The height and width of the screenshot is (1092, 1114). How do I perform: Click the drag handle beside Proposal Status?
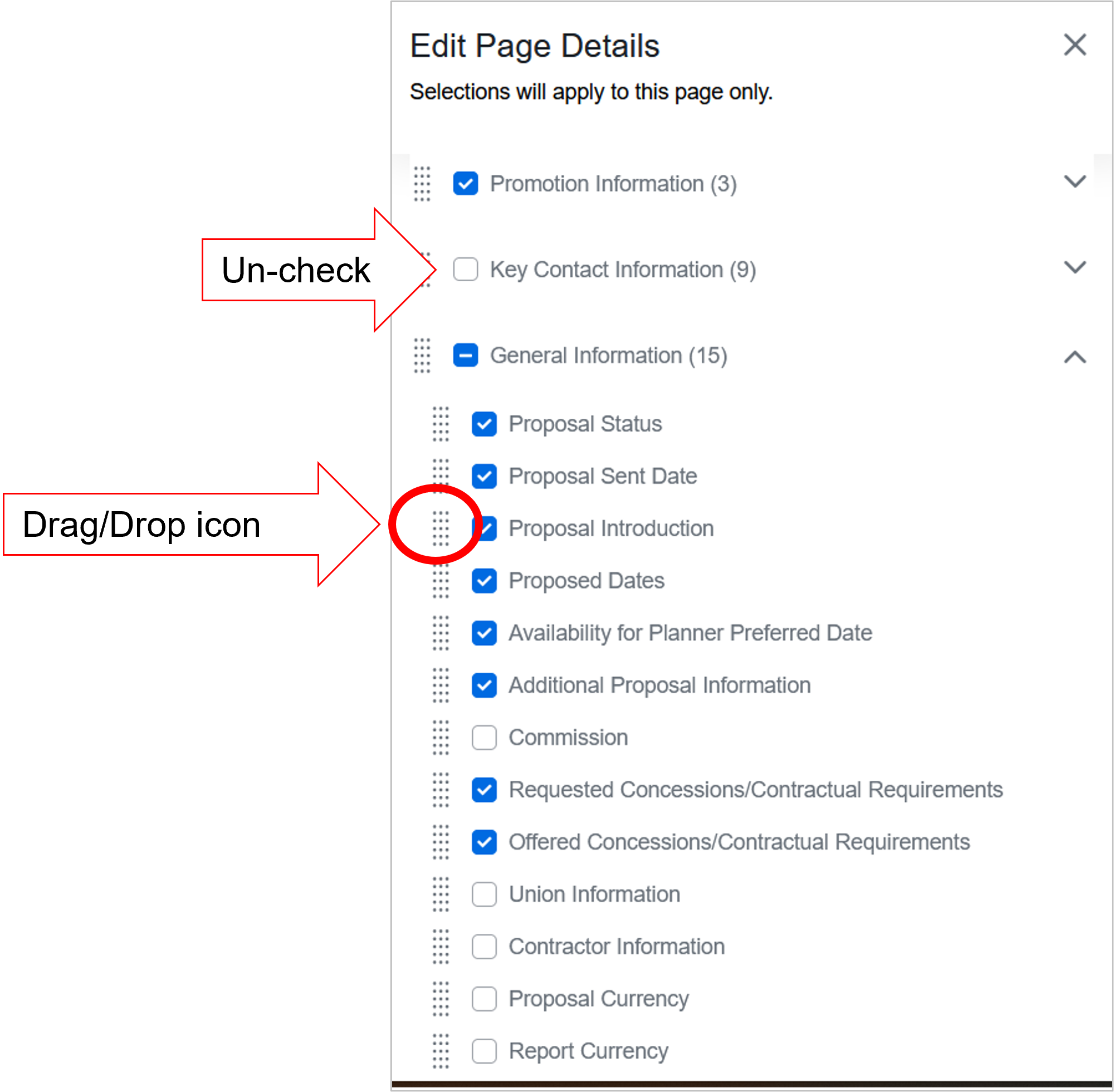(x=440, y=423)
